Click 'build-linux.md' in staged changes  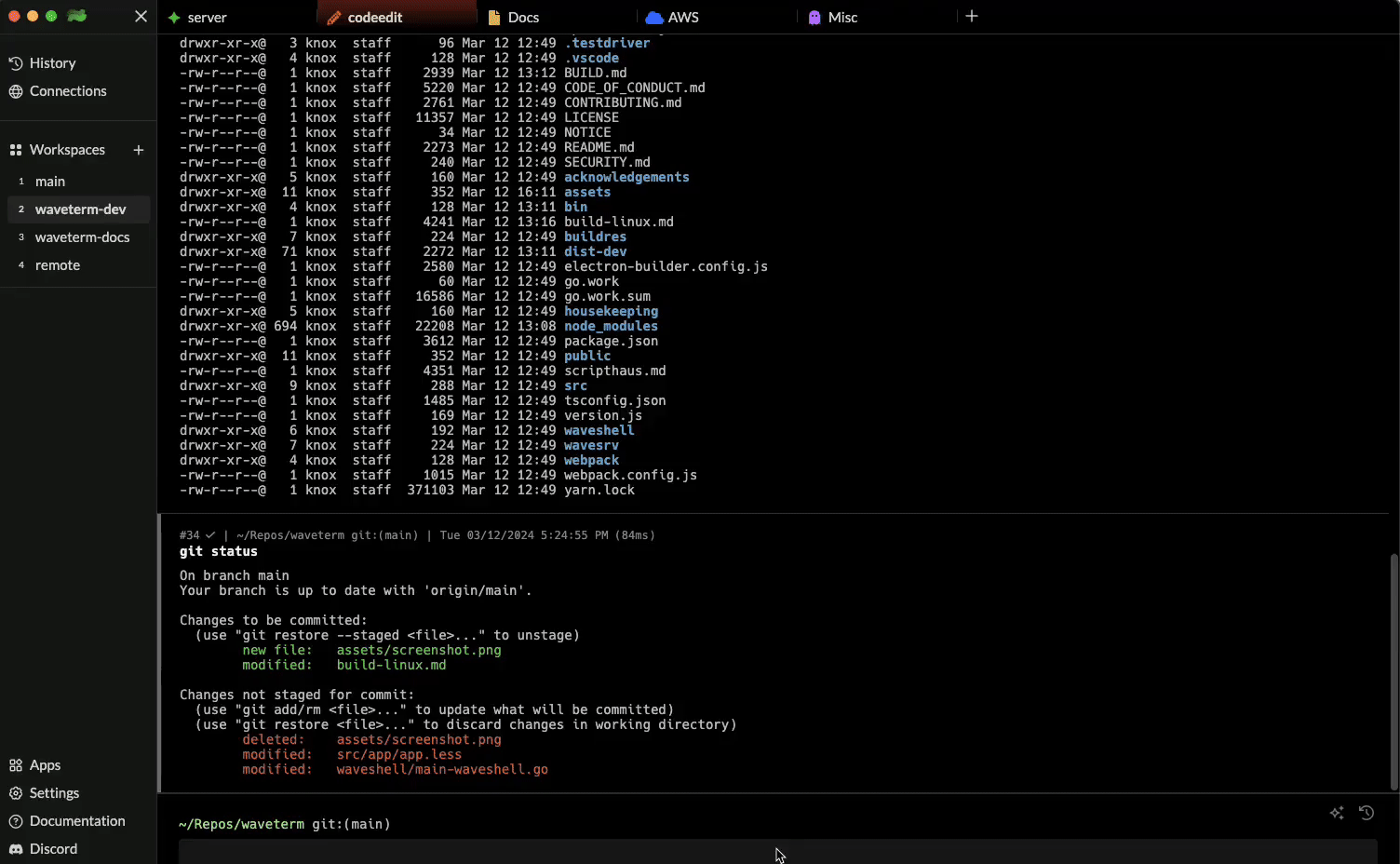click(x=392, y=665)
